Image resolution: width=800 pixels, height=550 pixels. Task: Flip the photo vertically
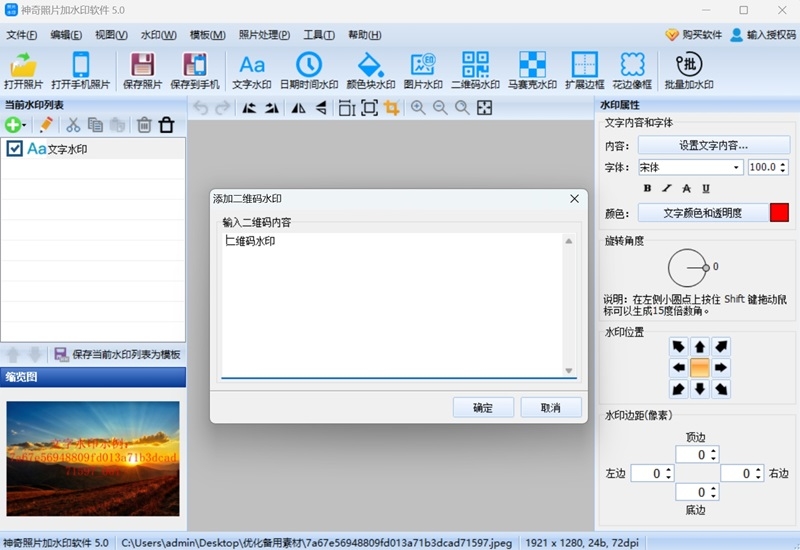click(321, 108)
